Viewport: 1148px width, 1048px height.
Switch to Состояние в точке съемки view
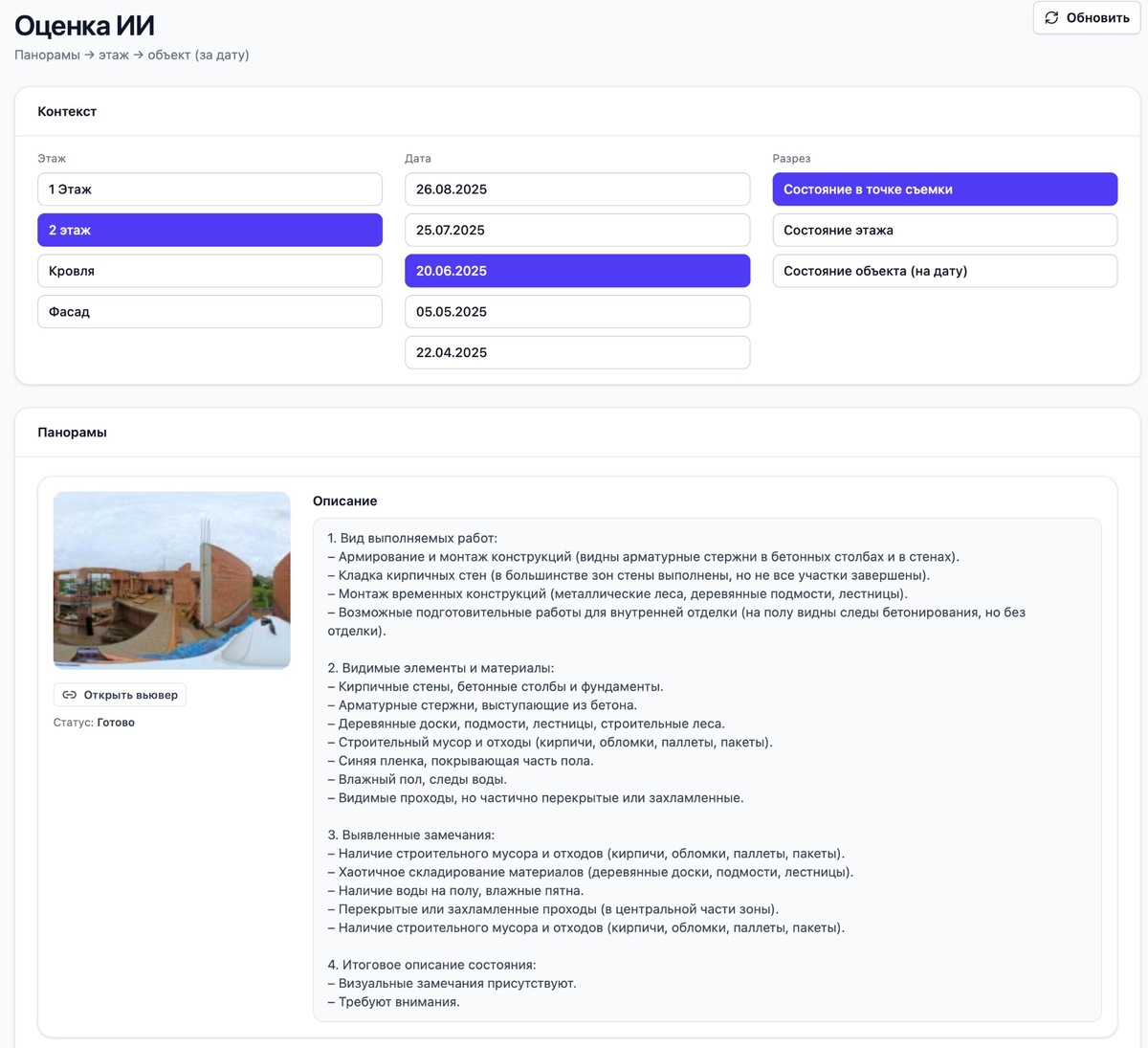click(x=944, y=190)
